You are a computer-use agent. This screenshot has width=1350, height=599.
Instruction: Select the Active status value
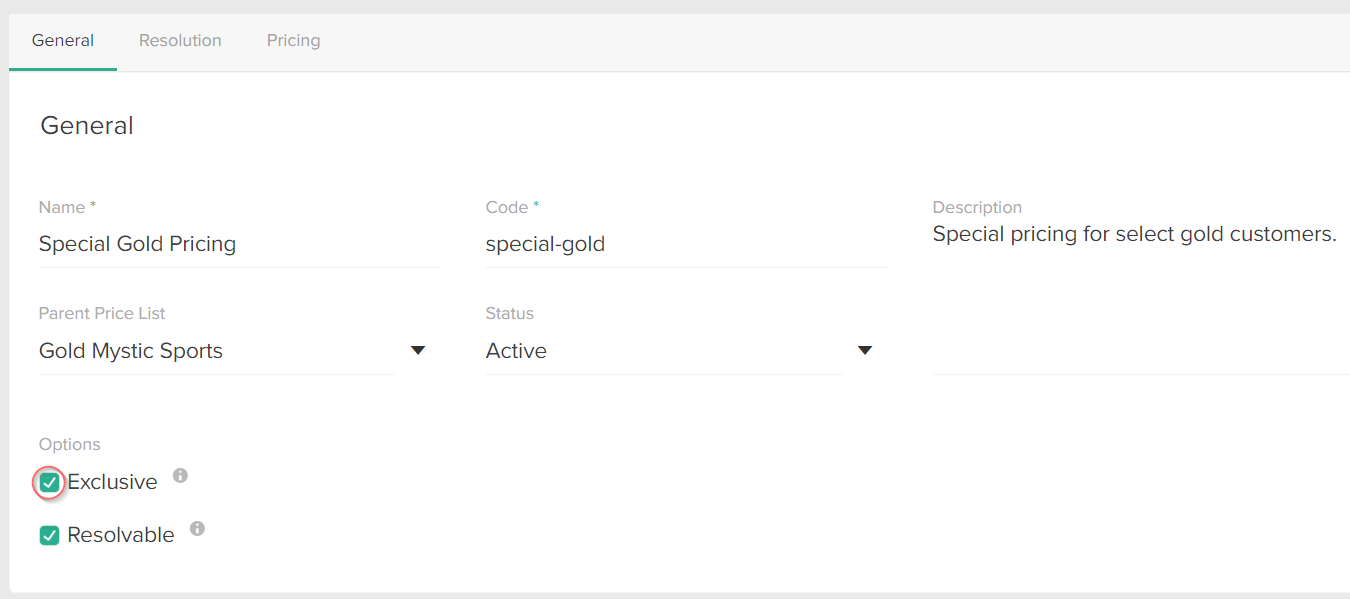click(x=516, y=350)
